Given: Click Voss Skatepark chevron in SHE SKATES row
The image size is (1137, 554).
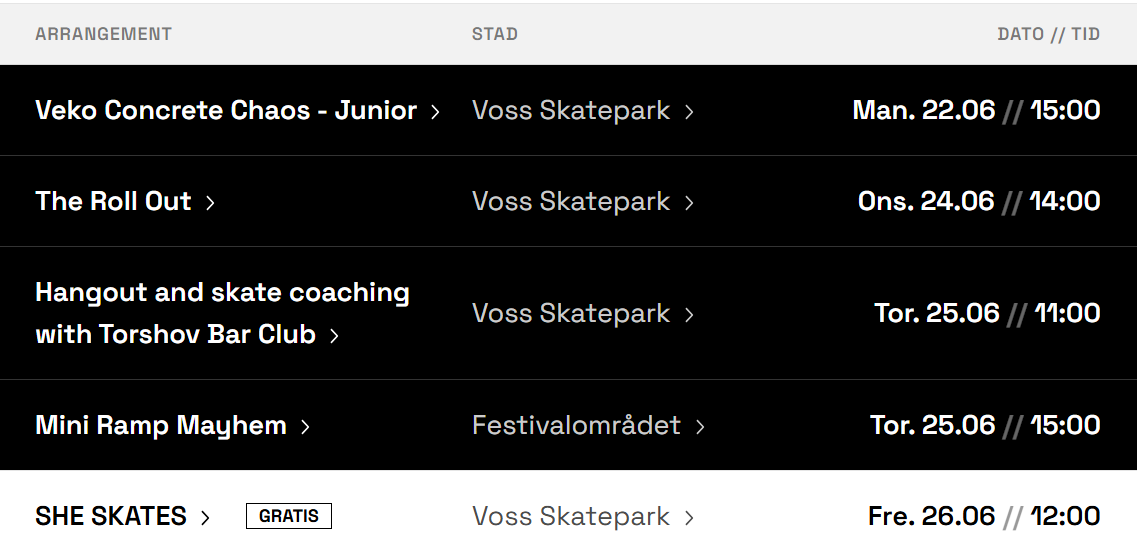Looking at the screenshot, I should coord(689,518).
